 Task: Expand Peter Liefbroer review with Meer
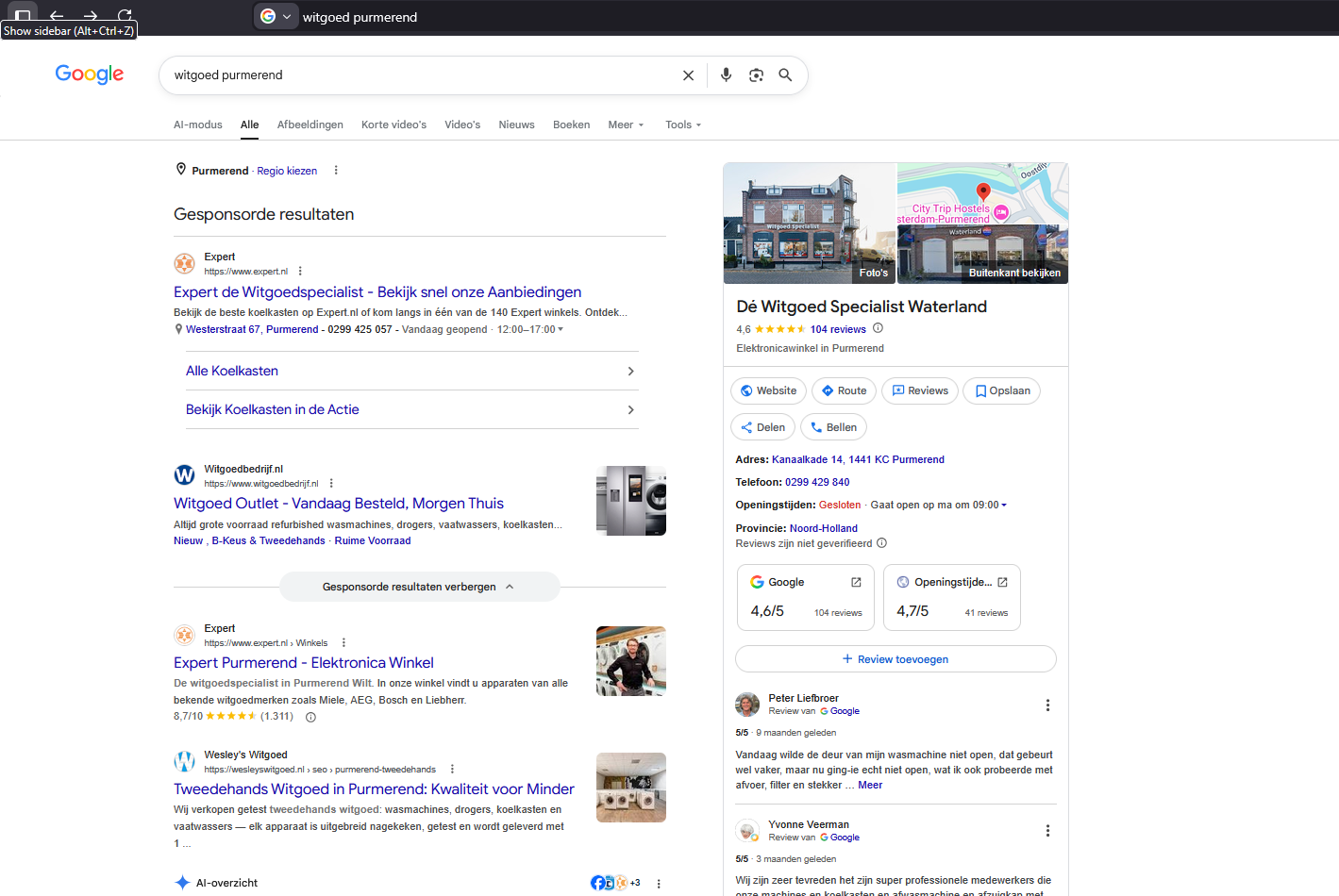click(870, 786)
